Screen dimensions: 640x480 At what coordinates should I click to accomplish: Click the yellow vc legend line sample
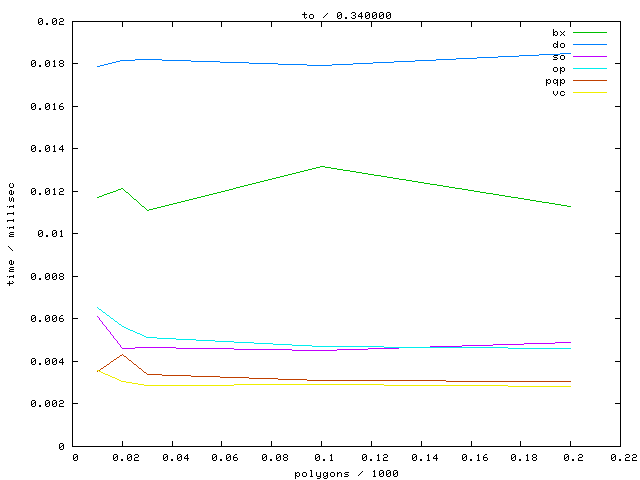tap(589, 93)
